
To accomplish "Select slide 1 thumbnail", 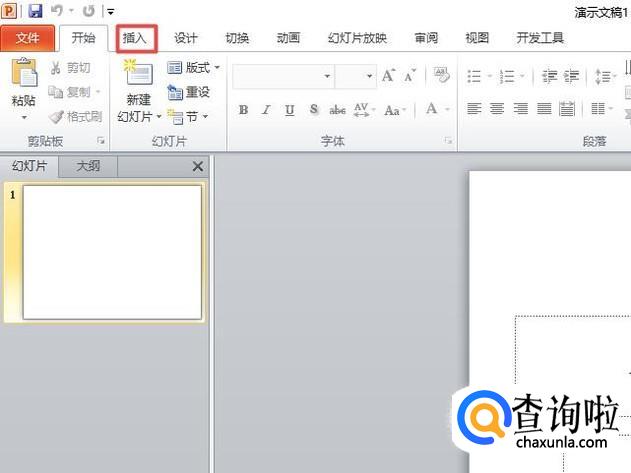I will 112,252.
